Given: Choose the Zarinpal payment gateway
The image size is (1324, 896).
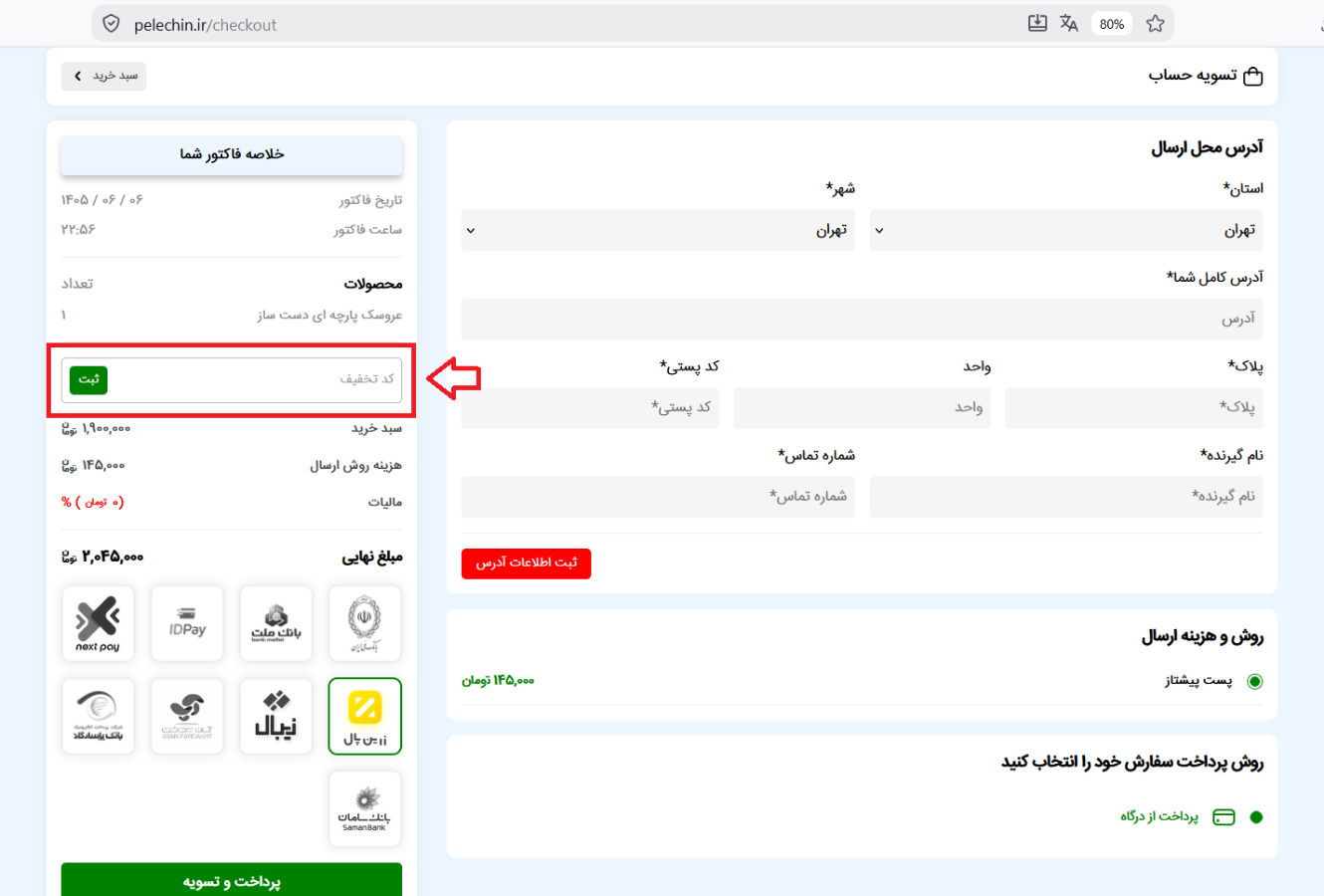Looking at the screenshot, I should pos(365,716).
